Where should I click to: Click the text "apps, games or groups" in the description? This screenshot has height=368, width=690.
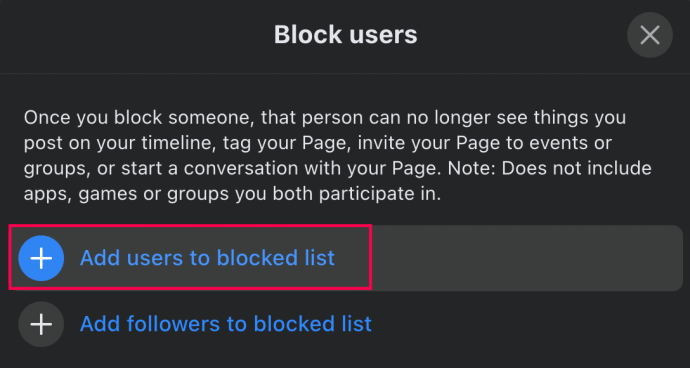pyautogui.click(x=127, y=195)
